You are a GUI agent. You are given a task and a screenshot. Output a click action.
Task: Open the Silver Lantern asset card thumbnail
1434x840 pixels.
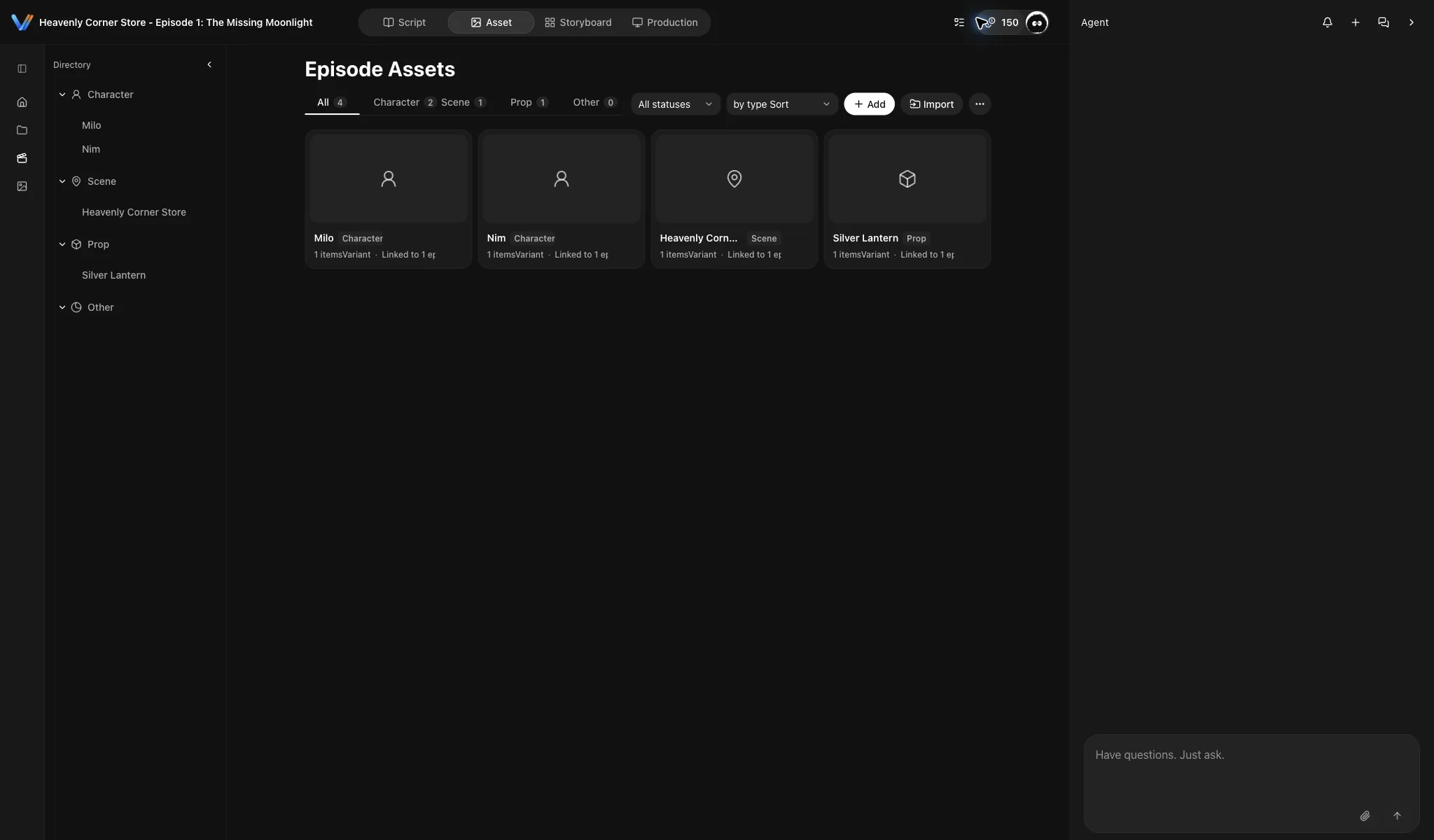click(907, 178)
